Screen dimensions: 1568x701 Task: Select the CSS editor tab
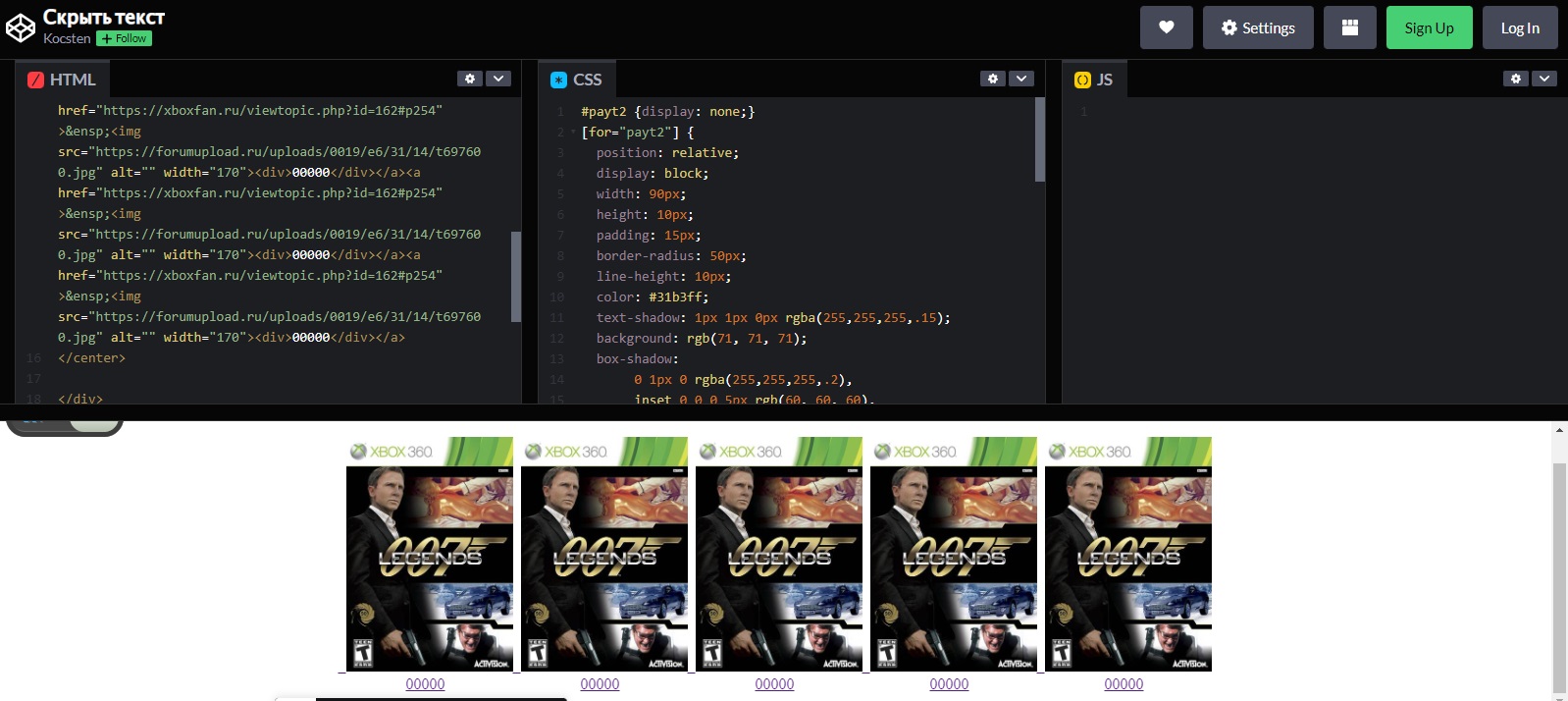click(577, 80)
